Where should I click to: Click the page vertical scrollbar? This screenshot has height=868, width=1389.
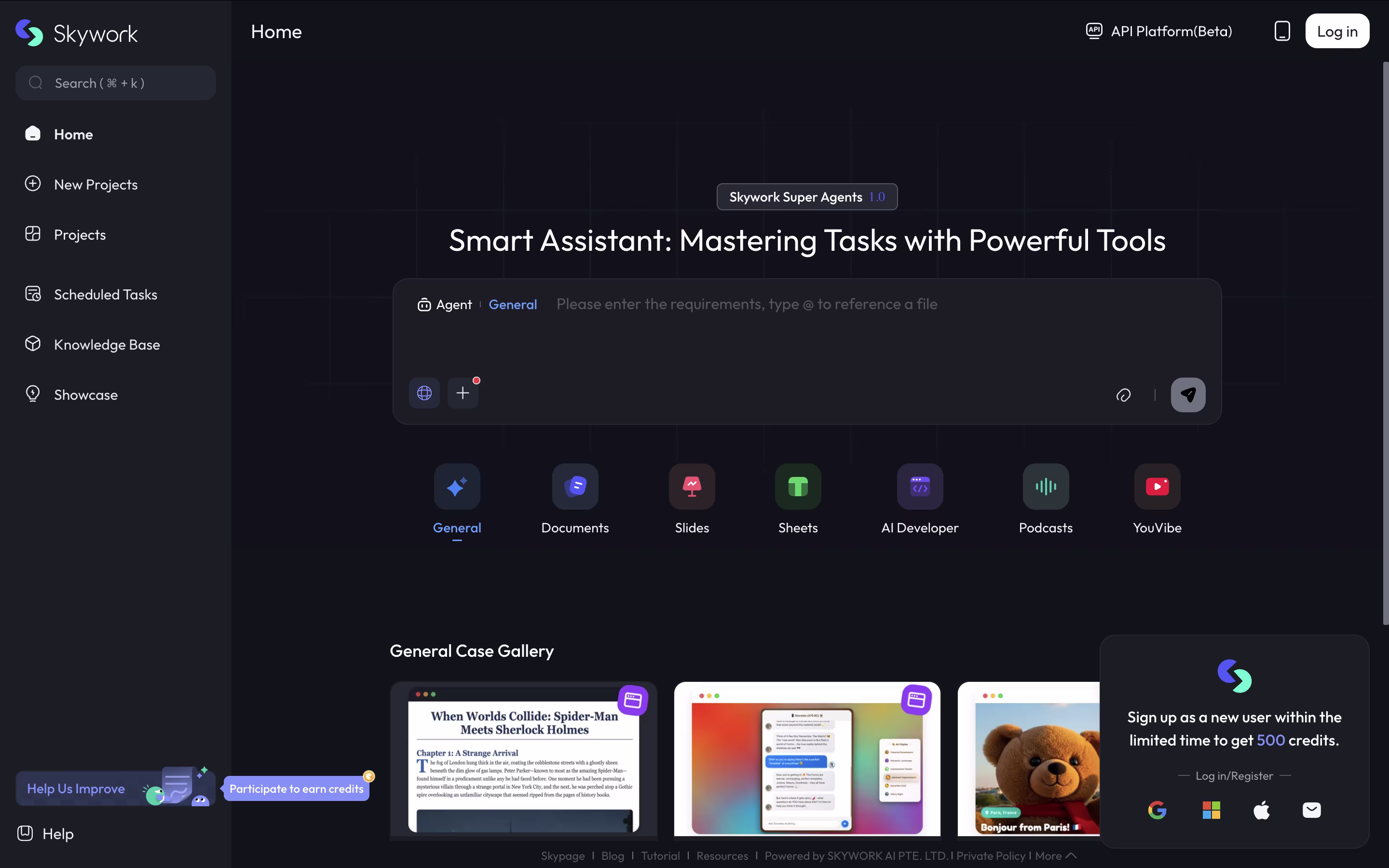point(1386,343)
